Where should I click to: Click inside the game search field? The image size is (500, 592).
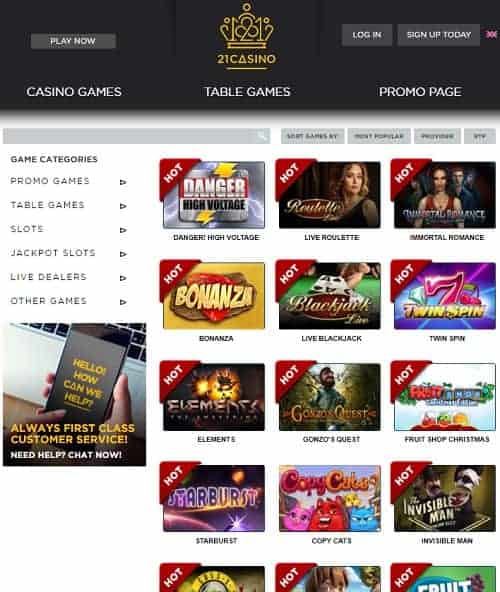pyautogui.click(x=128, y=136)
